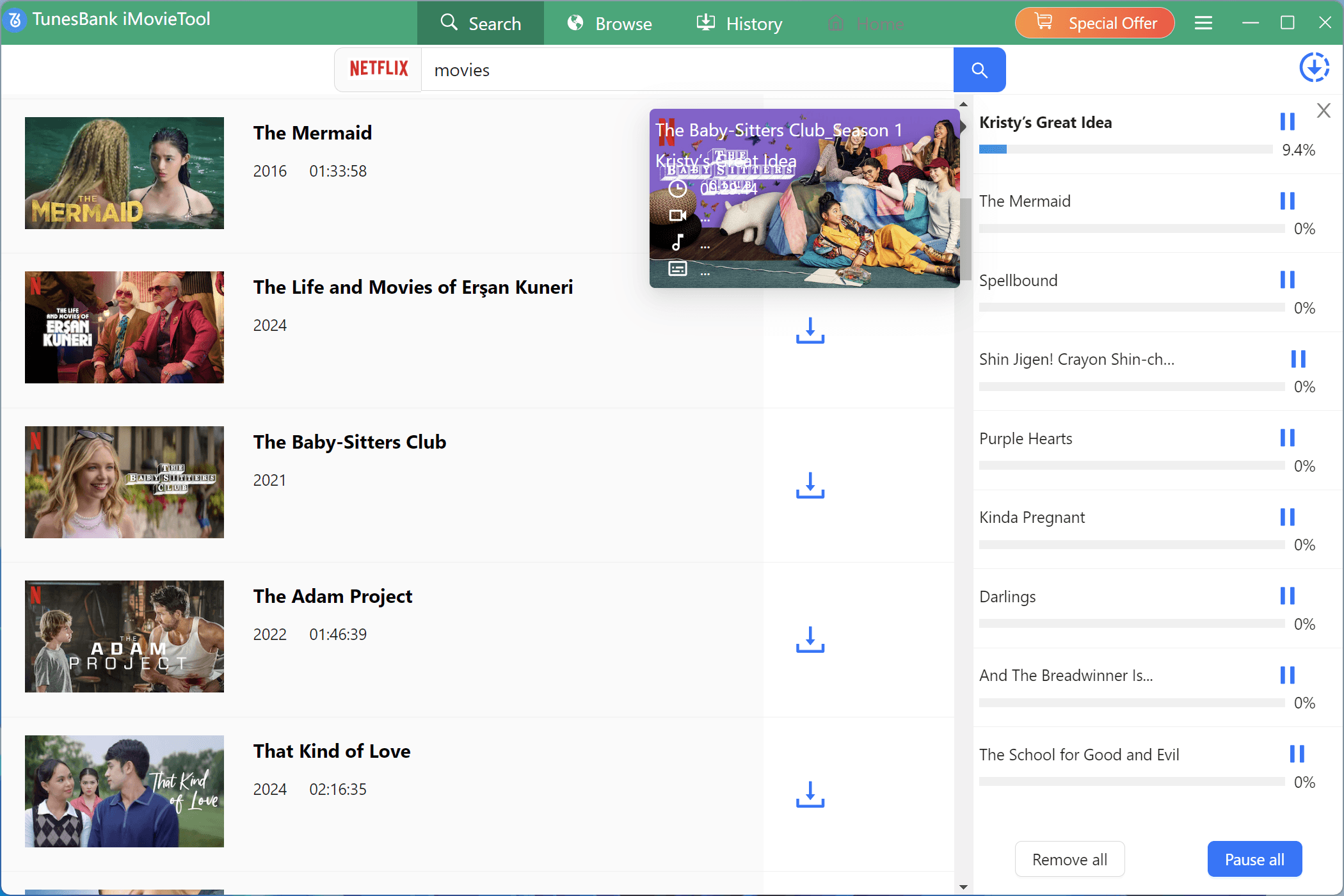Screen dimensions: 1344x896
Task: Pause Purple Hearts queued download
Action: point(1287,438)
